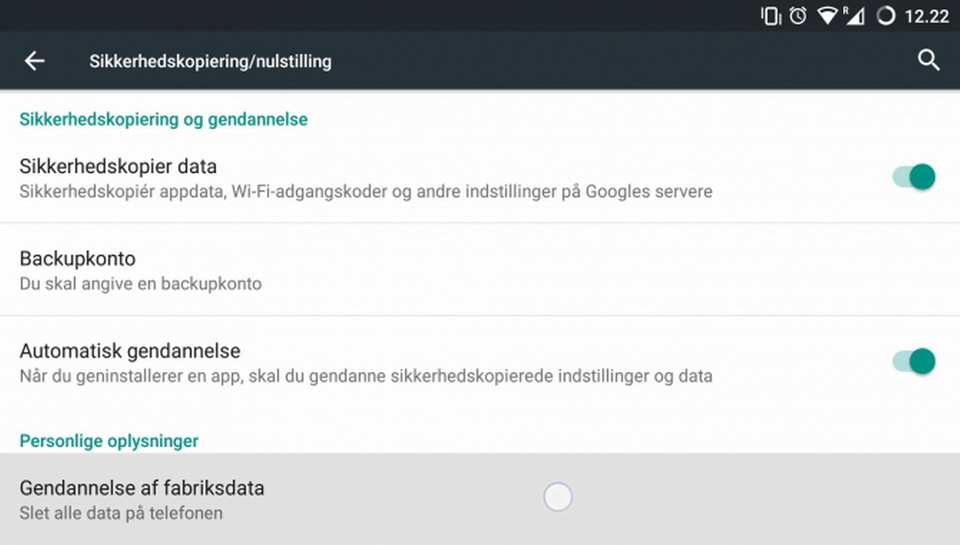Tap the mobile signal roaming icon

point(853,16)
